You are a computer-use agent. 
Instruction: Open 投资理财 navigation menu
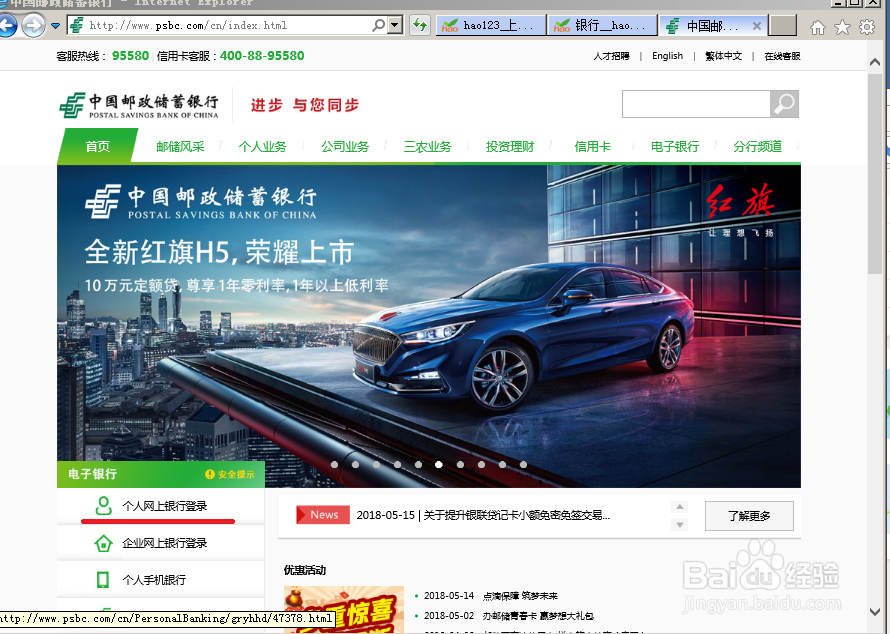pos(510,146)
